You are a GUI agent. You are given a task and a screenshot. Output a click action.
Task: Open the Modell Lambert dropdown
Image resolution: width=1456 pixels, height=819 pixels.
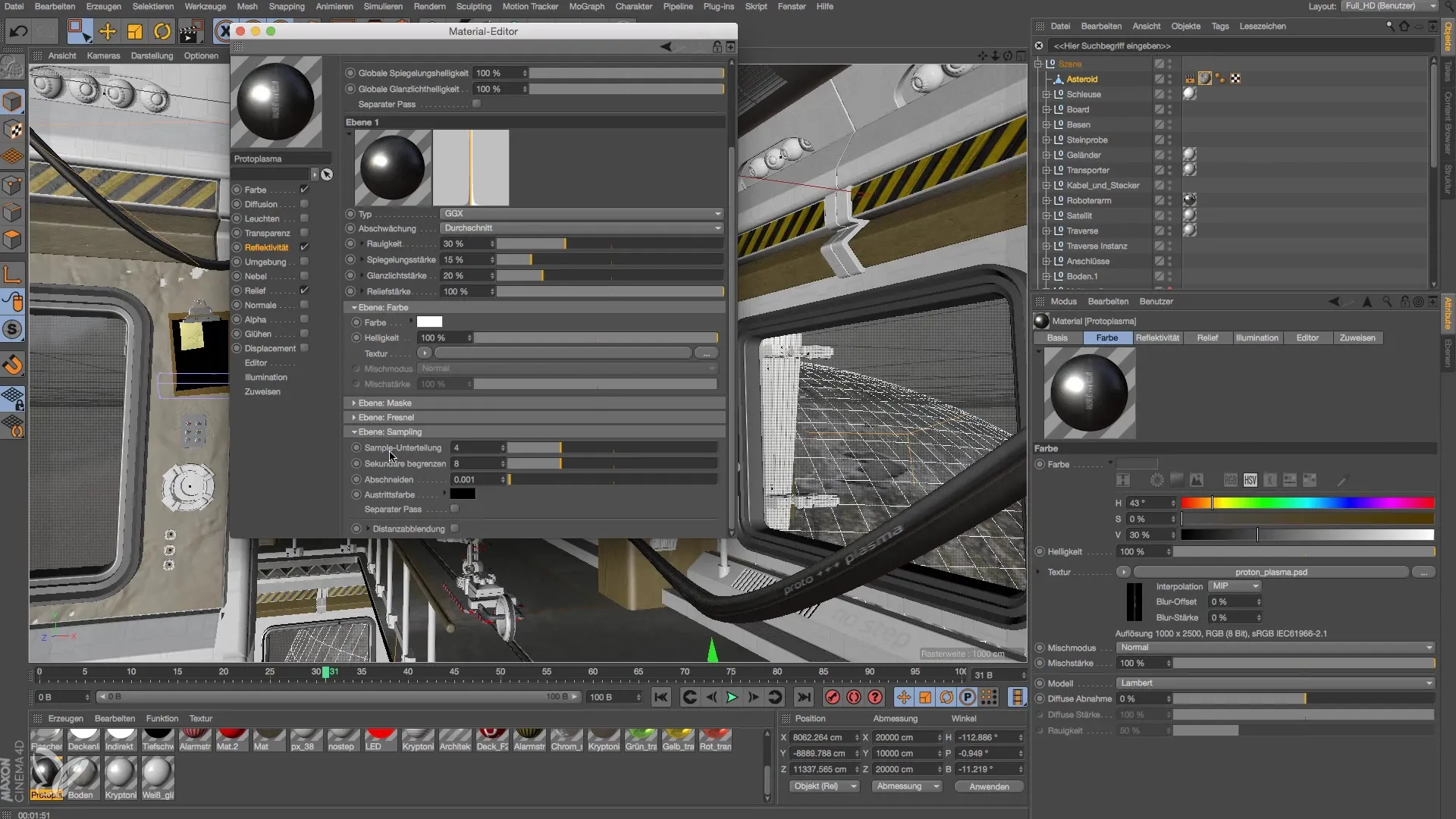tap(1276, 683)
